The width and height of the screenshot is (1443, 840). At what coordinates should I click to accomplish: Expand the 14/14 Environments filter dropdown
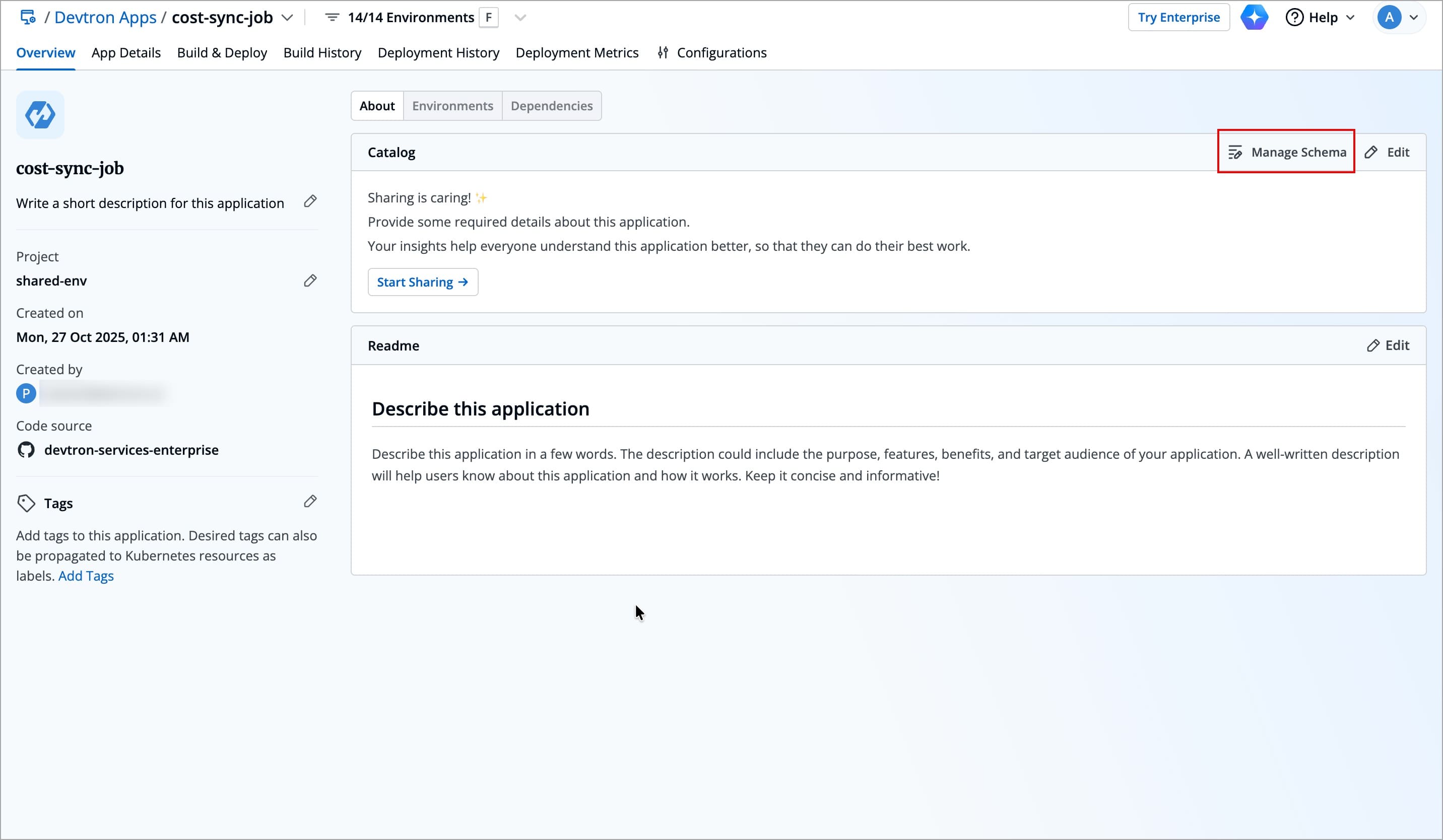(520, 18)
